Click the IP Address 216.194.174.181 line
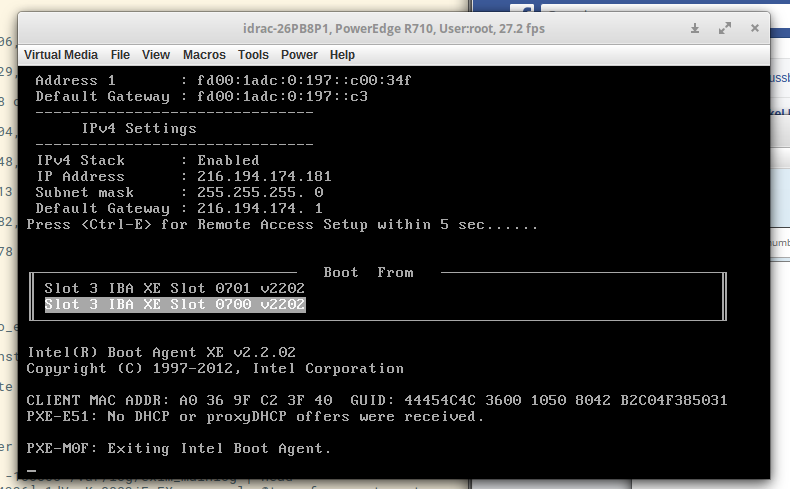 click(x=183, y=176)
